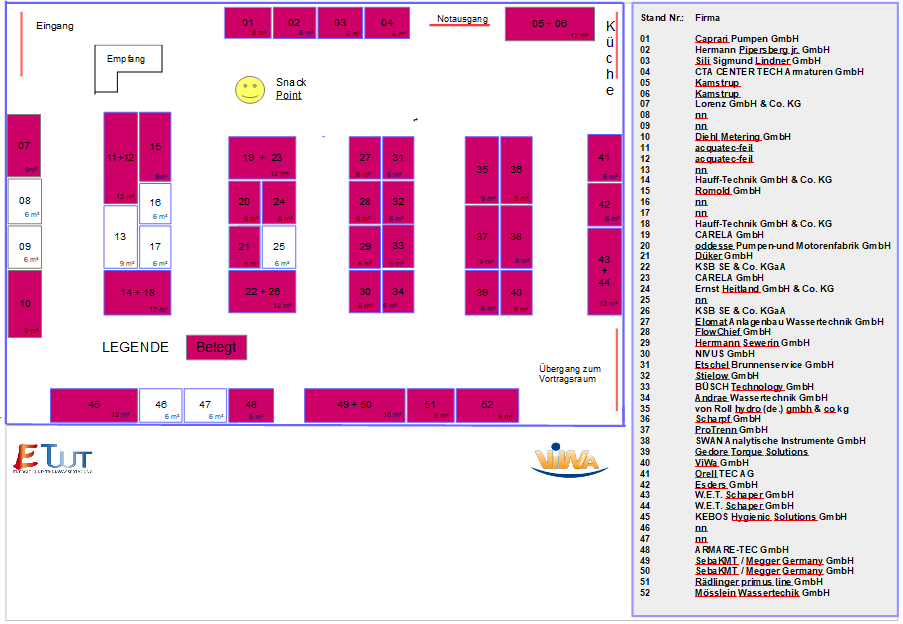This screenshot has width=903, height=624.
Task: Click 'Orell TEC AG' list entry
Action: (x=724, y=474)
